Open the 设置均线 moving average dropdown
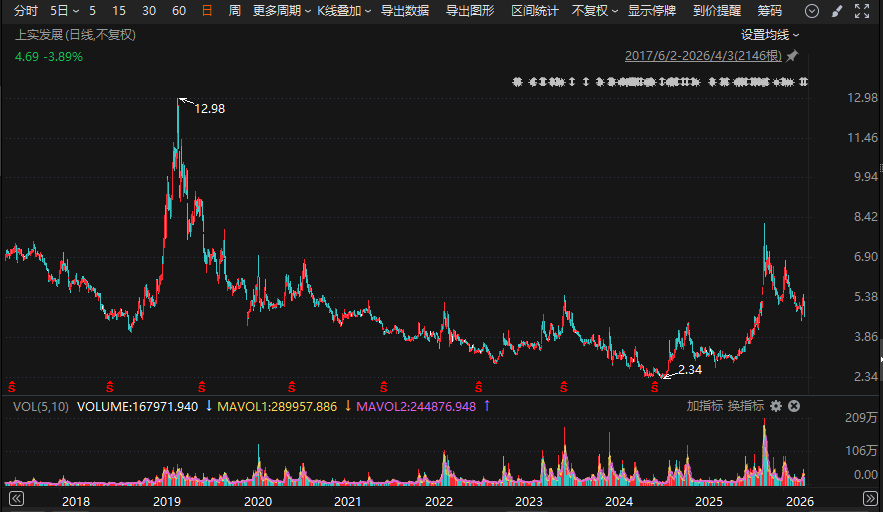Screen dimensions: 883x512 770,34
